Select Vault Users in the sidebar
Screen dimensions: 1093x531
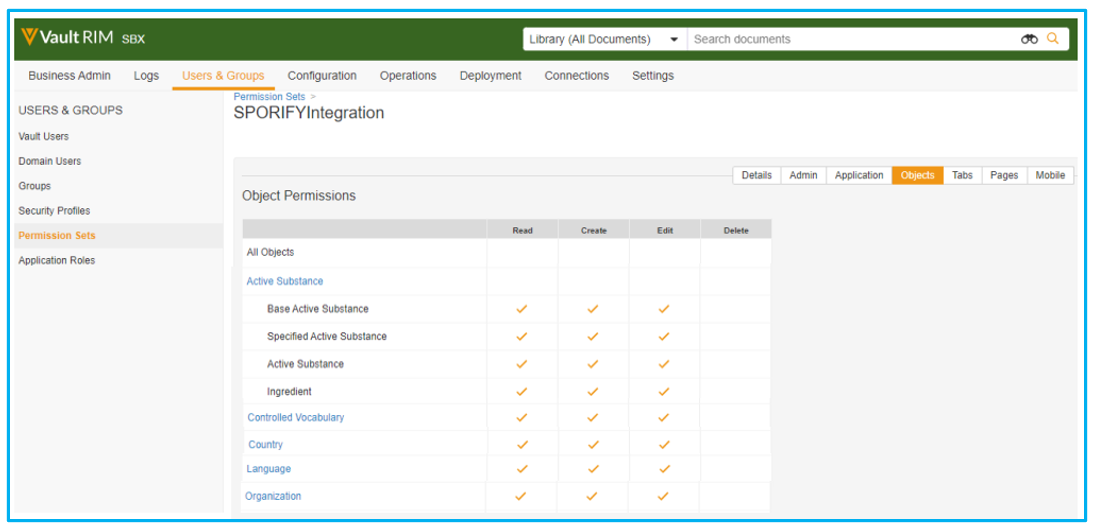[44, 136]
